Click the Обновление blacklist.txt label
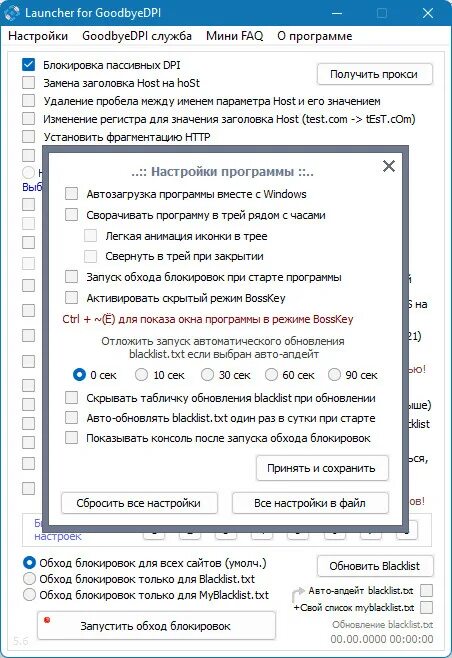The height and width of the screenshot is (658, 452). 382,625
